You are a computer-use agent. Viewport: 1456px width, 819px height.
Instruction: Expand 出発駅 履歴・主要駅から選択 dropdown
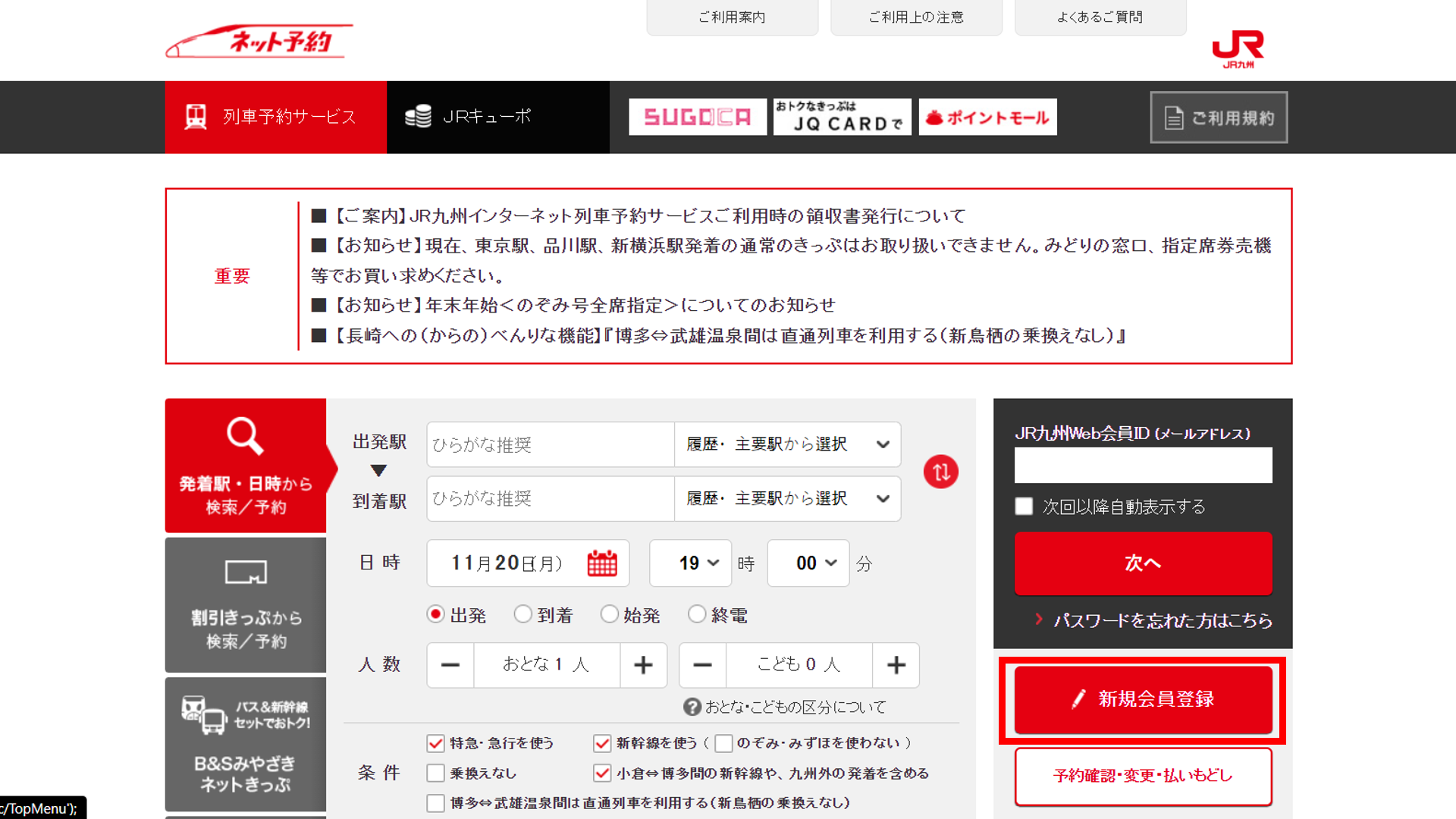click(x=787, y=444)
